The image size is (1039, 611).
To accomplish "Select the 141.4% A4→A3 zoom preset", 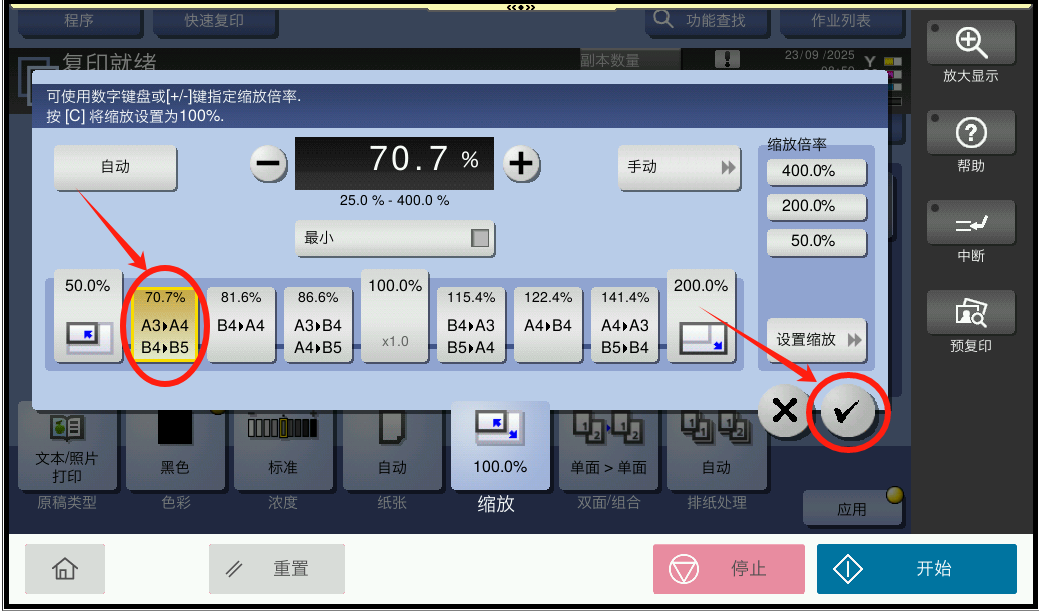I will [625, 324].
